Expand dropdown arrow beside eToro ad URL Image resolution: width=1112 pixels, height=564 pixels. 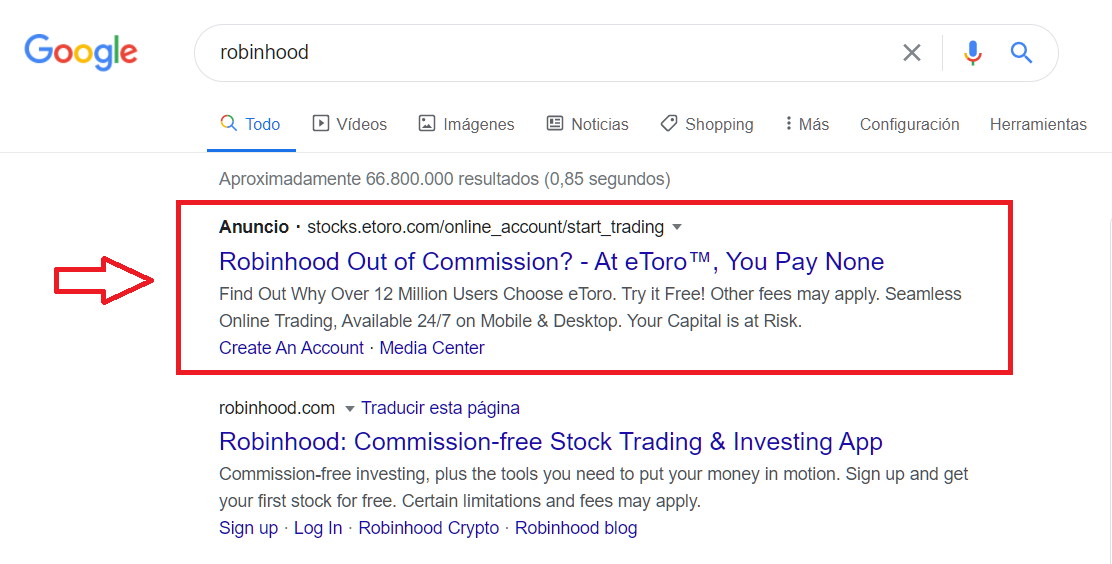[677, 227]
